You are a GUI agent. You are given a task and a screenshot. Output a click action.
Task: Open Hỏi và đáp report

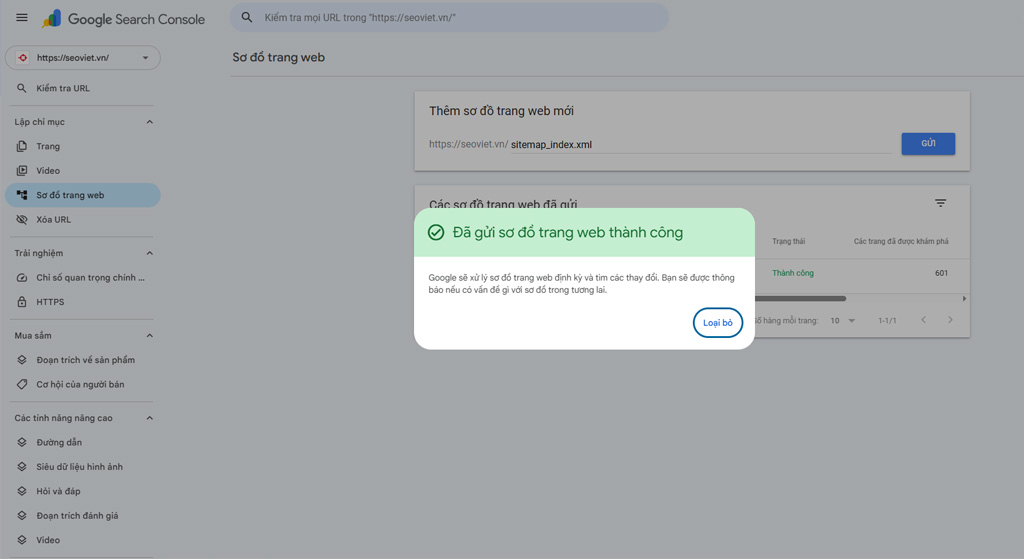point(83,491)
